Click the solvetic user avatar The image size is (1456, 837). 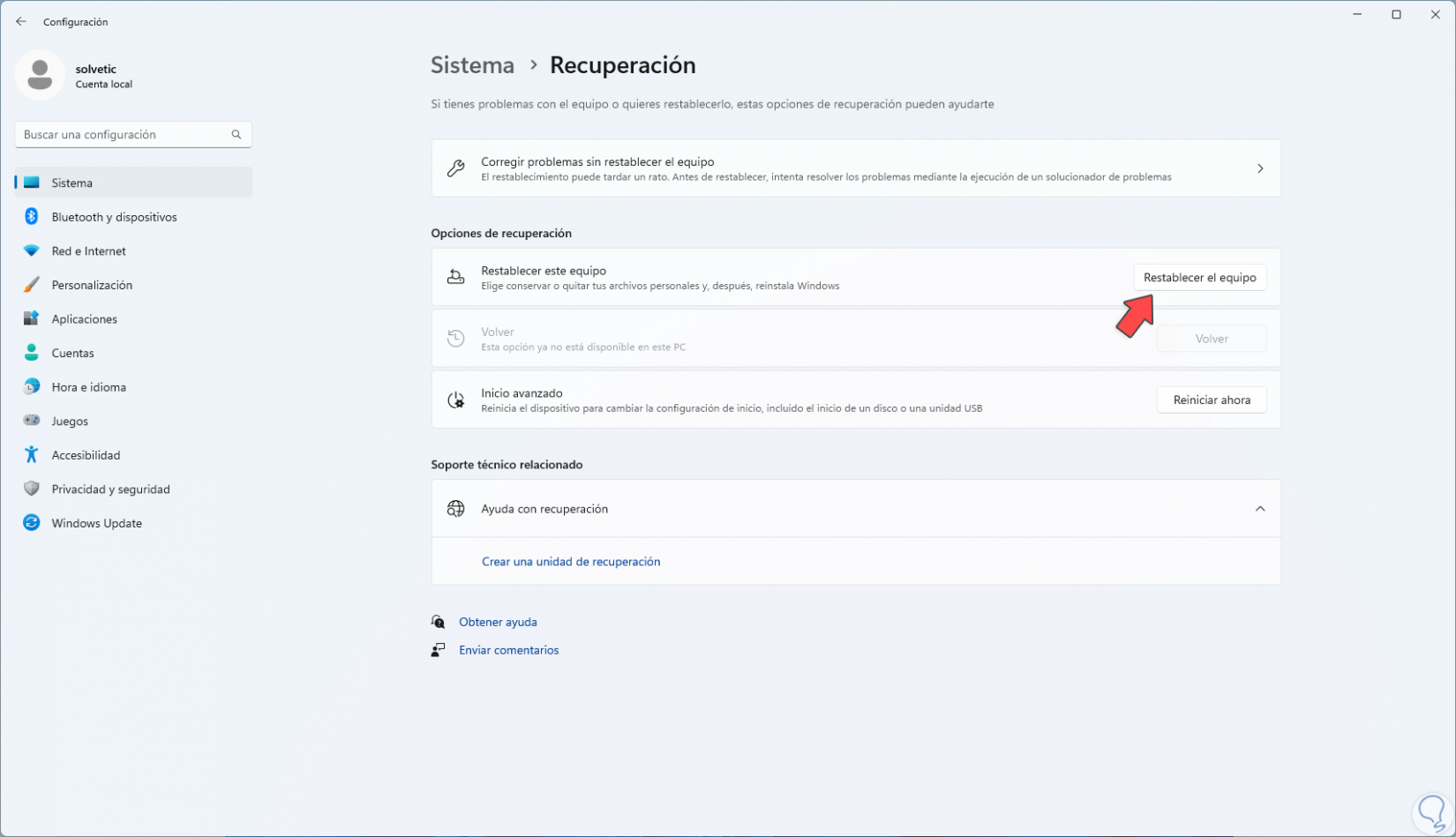40,75
